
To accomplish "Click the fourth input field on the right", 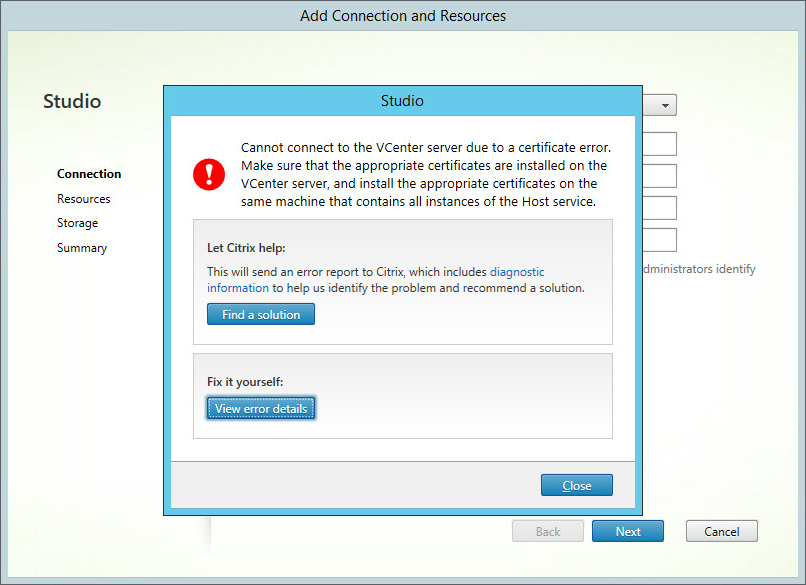I will pos(662,239).
